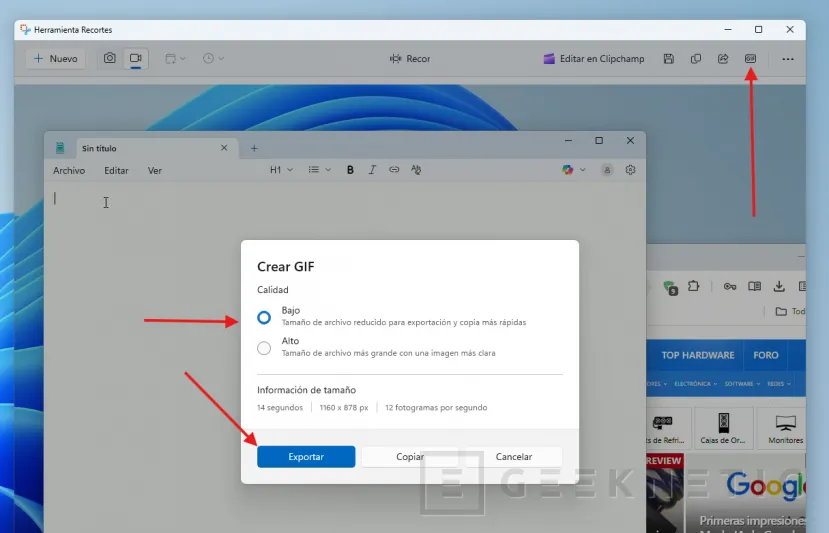The height and width of the screenshot is (533, 829).
Task: Toggle bold formatting in Notepad
Action: tap(350, 170)
